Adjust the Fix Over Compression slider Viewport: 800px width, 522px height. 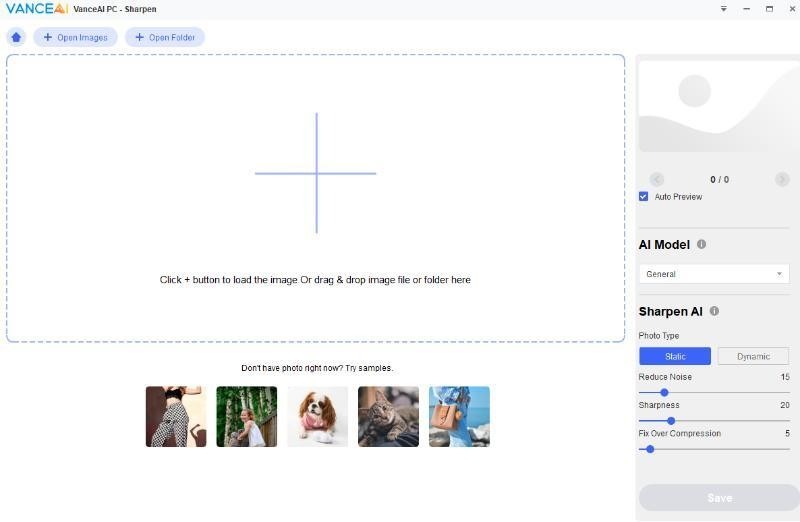(650, 449)
